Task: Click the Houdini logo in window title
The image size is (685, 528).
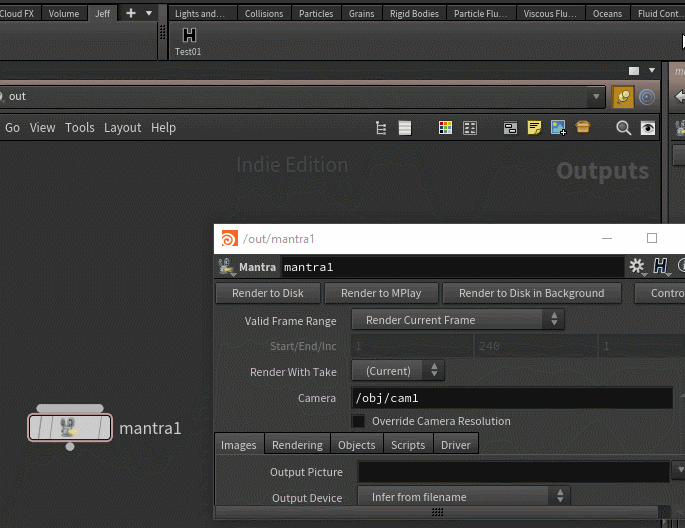Action: (x=230, y=238)
